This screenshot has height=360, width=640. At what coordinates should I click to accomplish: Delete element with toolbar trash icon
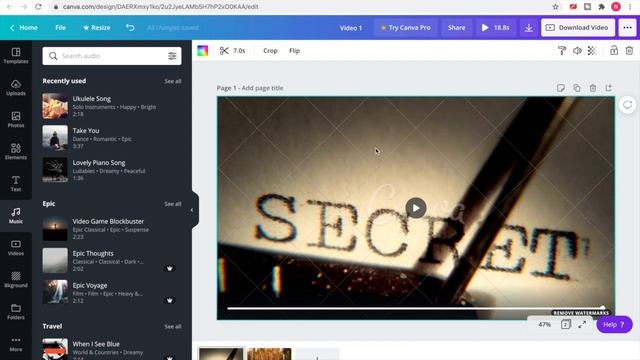pos(629,51)
